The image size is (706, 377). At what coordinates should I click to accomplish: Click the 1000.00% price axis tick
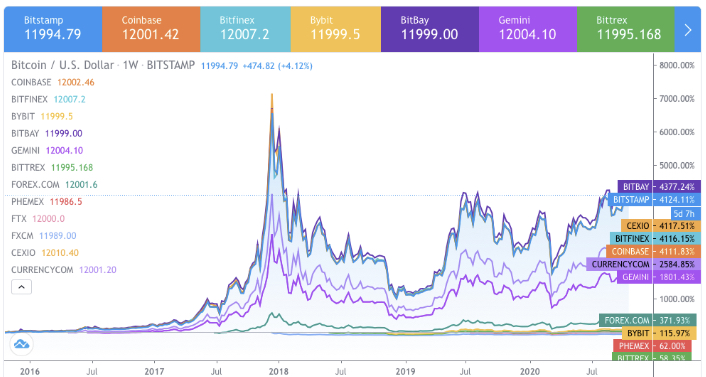pyautogui.click(x=677, y=299)
